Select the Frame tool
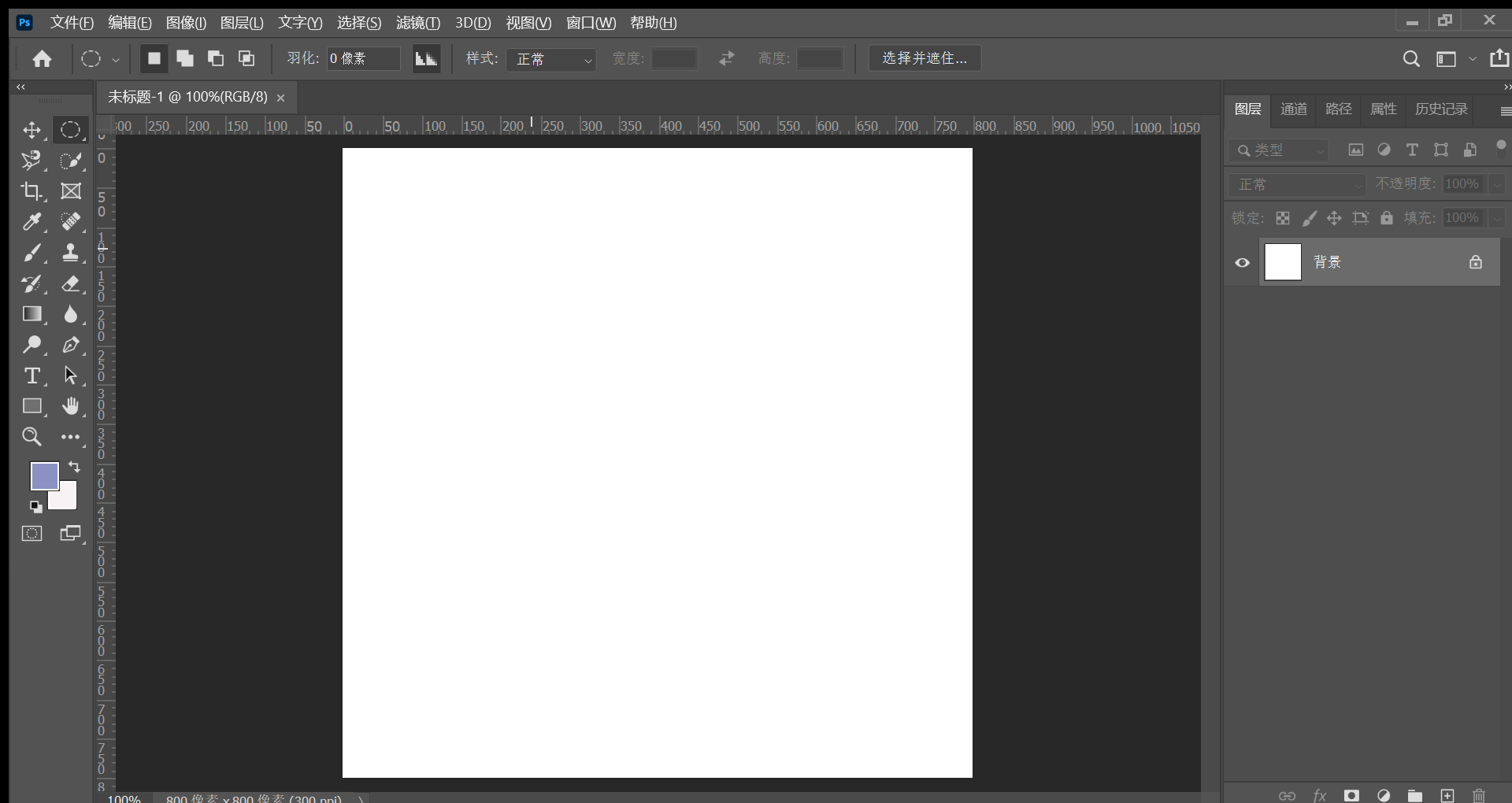The image size is (1512, 803). [71, 191]
